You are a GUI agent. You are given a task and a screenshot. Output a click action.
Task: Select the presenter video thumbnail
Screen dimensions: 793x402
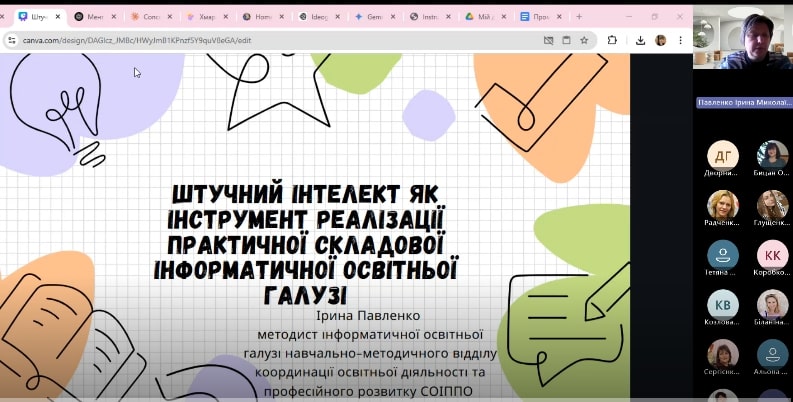coord(742,37)
